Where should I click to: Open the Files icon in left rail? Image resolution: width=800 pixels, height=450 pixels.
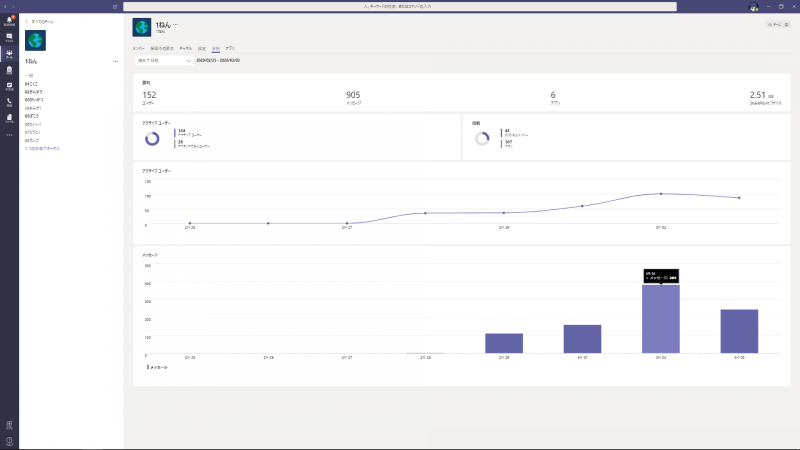click(x=9, y=118)
